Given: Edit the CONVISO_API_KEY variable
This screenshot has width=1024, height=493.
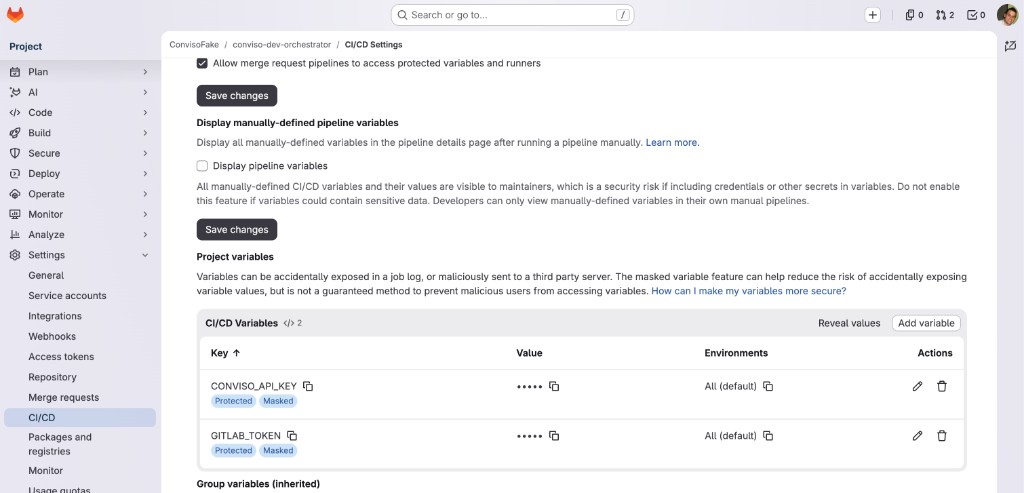Looking at the screenshot, I should [x=918, y=386].
